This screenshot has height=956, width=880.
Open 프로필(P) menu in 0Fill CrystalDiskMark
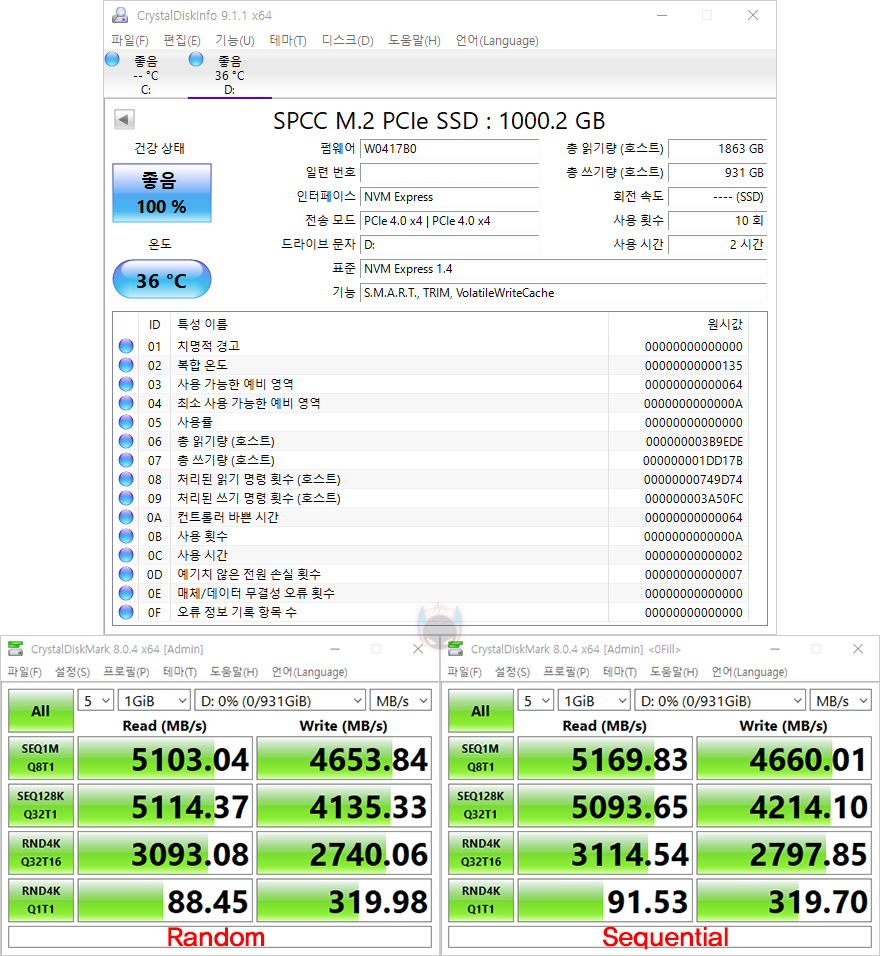(567, 672)
